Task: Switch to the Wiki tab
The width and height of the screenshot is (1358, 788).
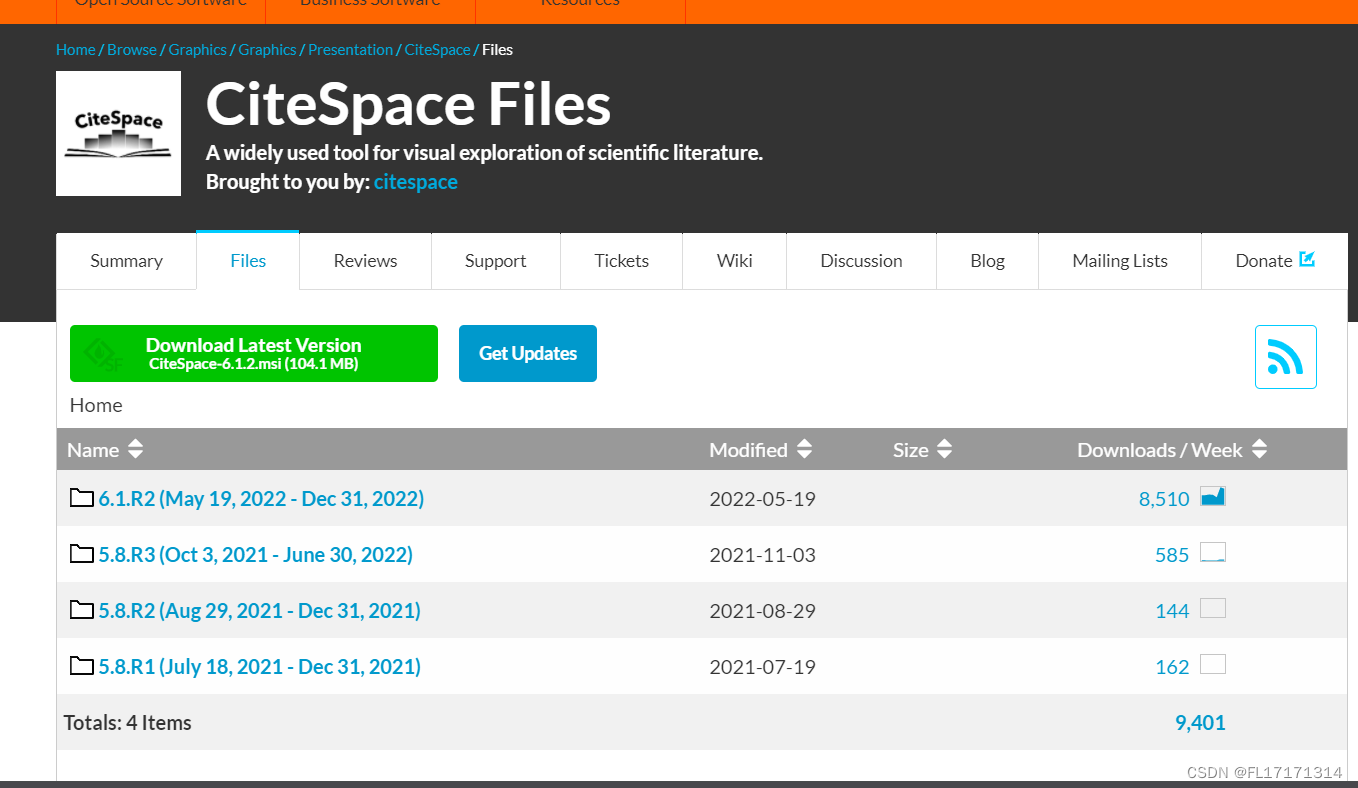Action: pos(734,261)
